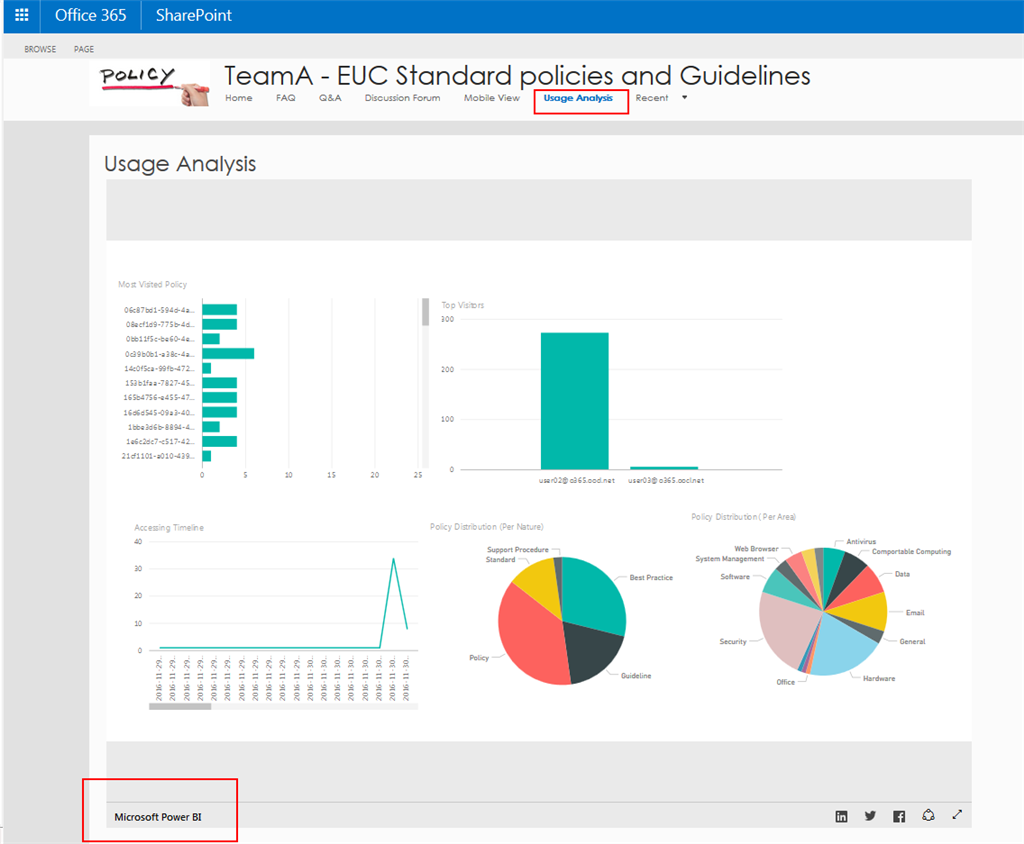Viewport: 1024px width, 844px height.
Task: Click the 'Support Procedure' pie label
Action: coord(517,549)
